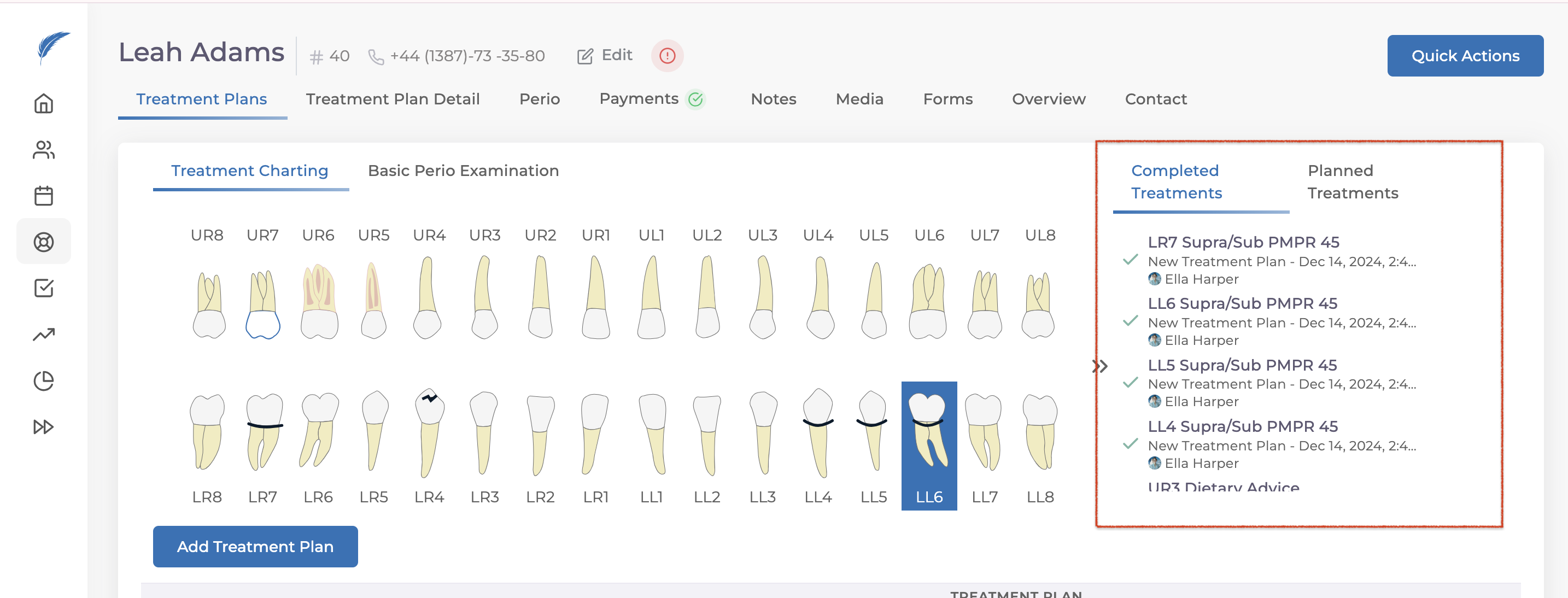Click checkmark beside LL4 Supra/Sub PMPR
The image size is (1568, 598).
(x=1130, y=445)
